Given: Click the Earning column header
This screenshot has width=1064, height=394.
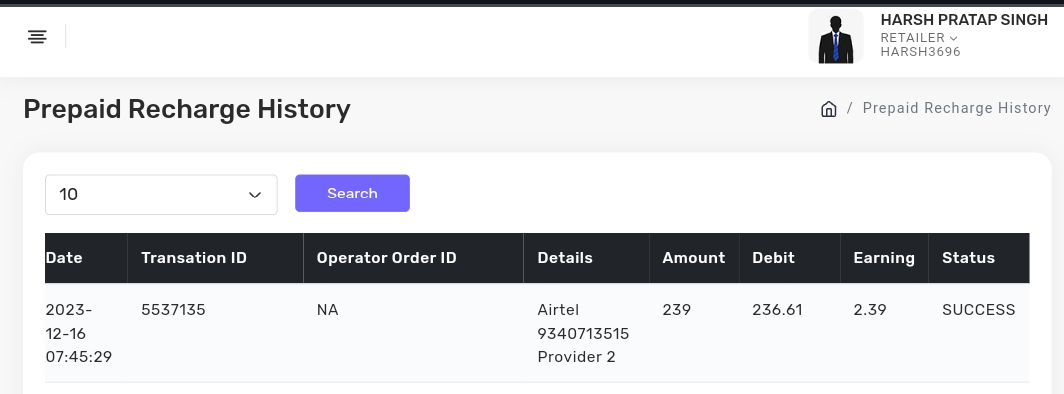Looking at the screenshot, I should [884, 258].
